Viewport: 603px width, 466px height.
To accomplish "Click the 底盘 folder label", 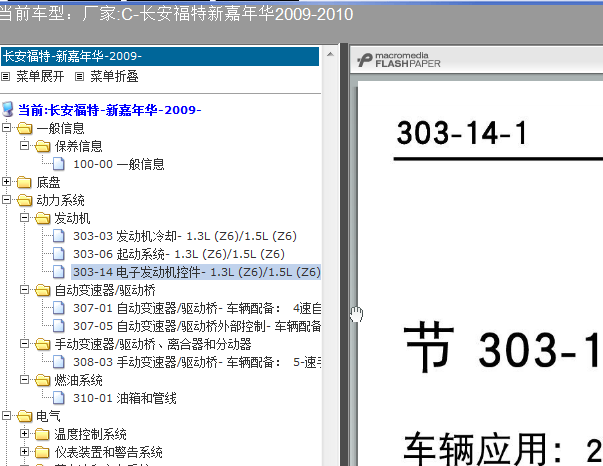I will 48,182.
